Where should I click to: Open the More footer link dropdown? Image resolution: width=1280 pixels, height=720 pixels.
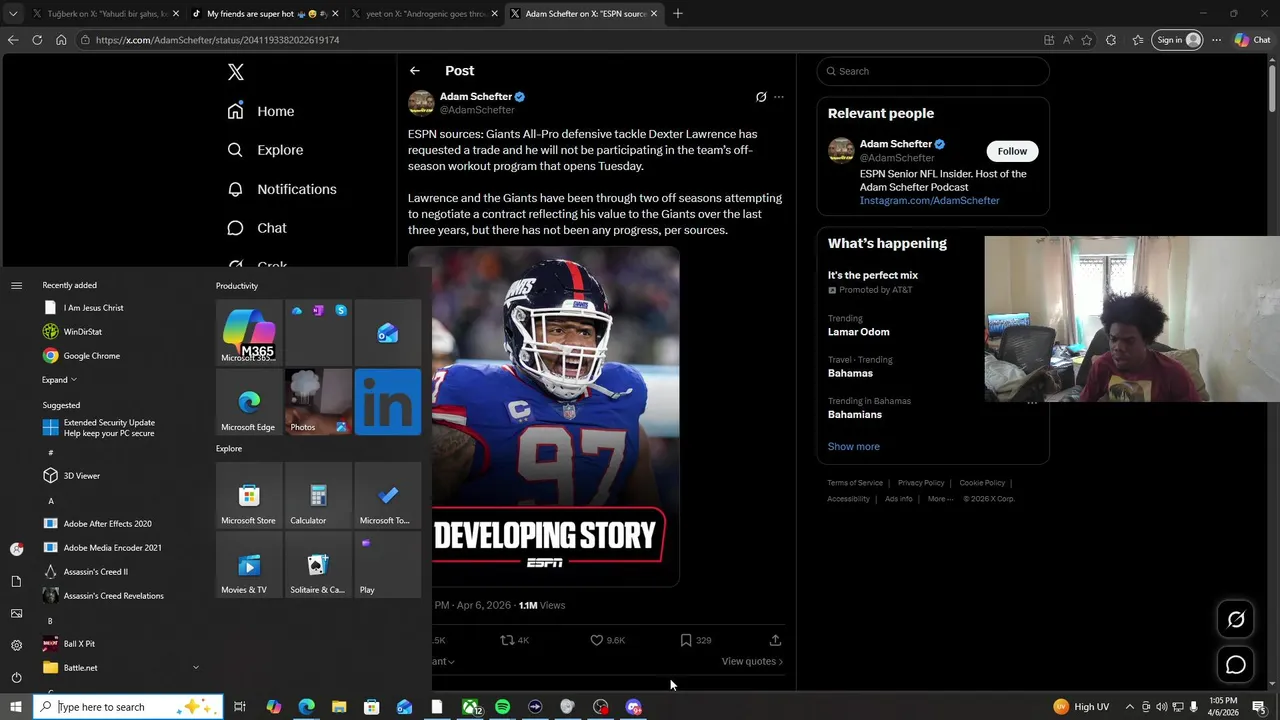(940, 499)
